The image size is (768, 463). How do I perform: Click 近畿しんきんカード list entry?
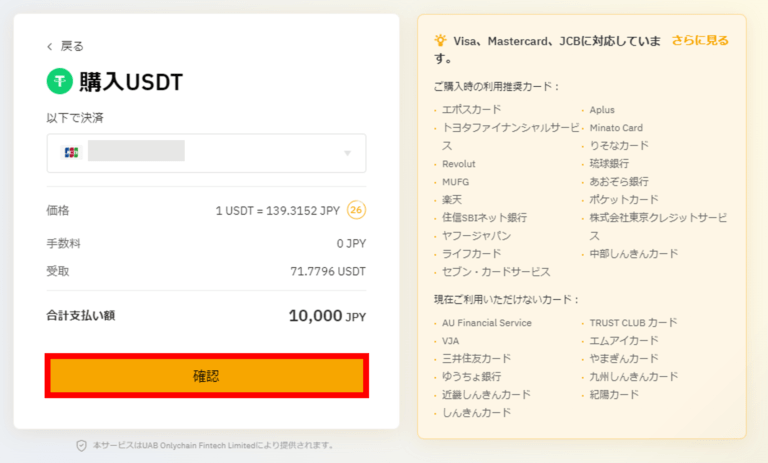(486, 395)
